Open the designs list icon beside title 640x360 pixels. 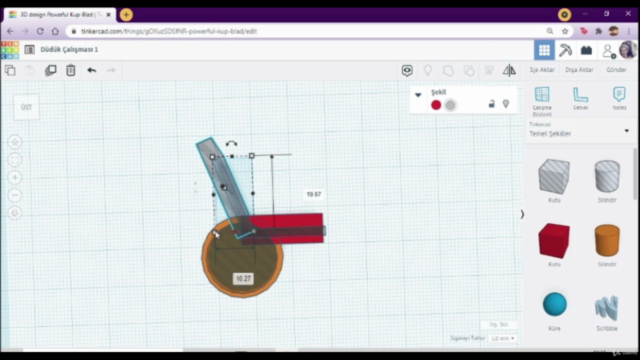[29, 49]
